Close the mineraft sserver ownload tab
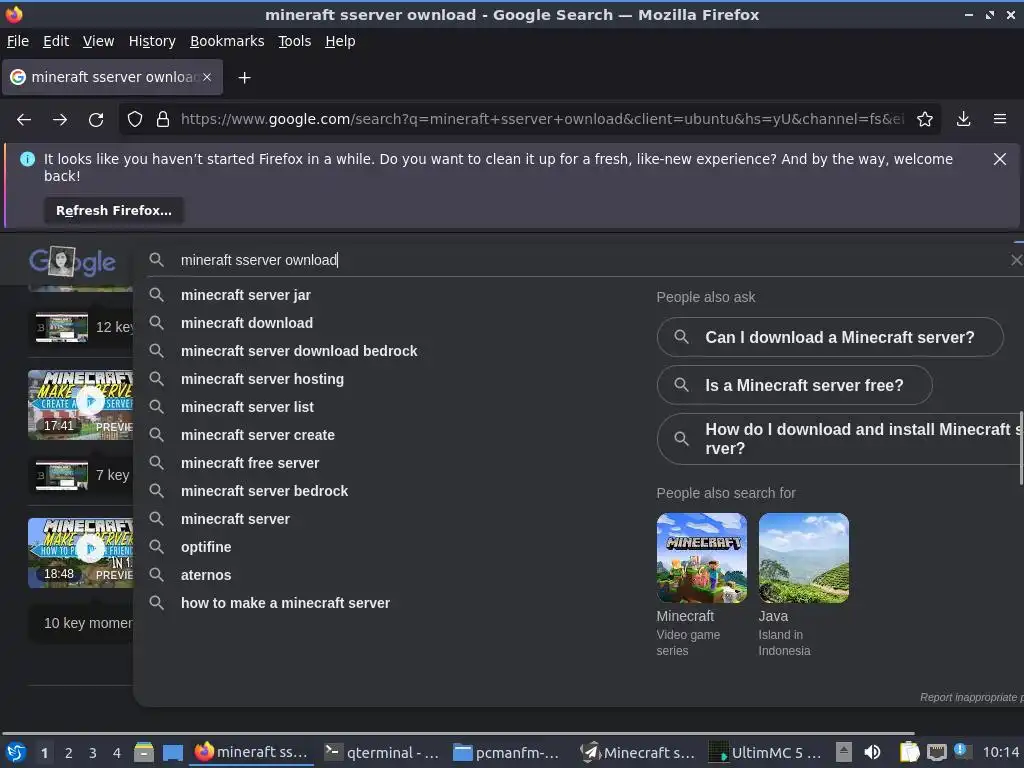The width and height of the screenshot is (1024, 768). click(207, 77)
